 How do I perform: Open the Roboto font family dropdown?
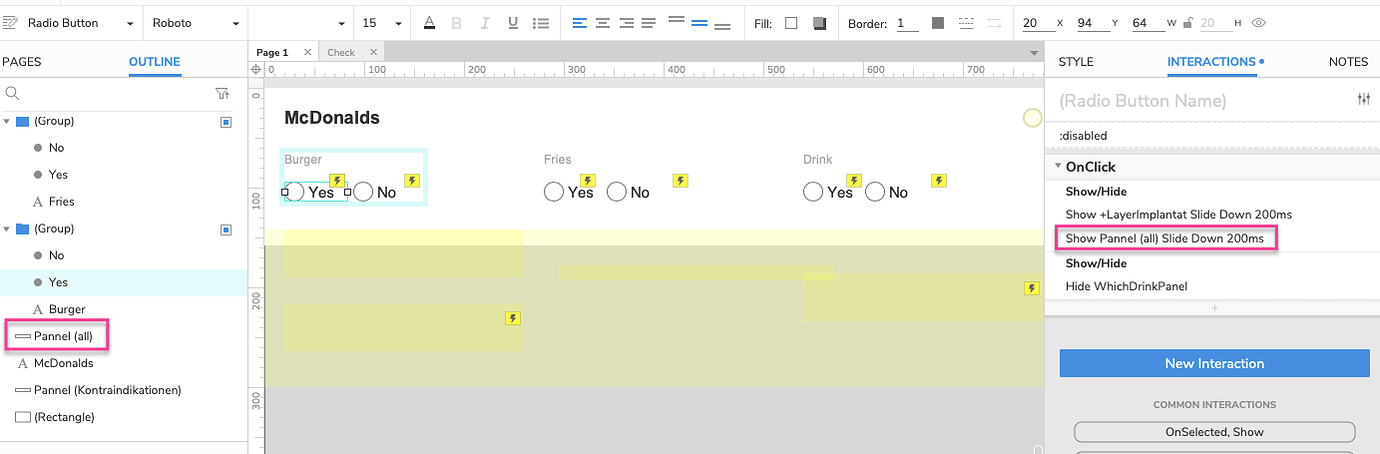196,23
